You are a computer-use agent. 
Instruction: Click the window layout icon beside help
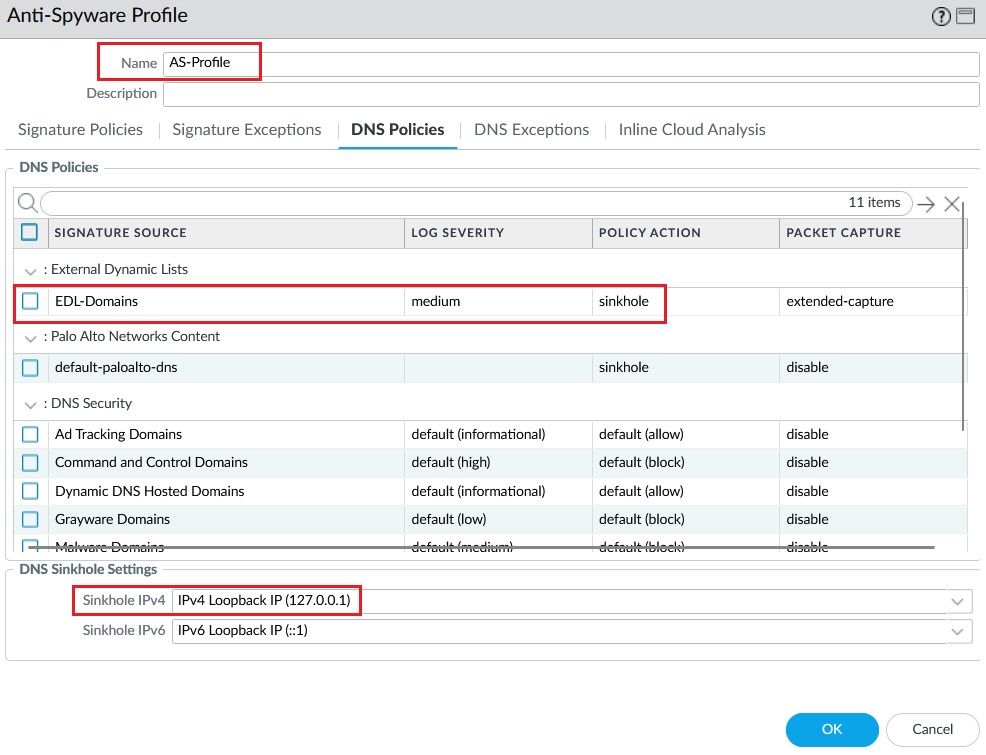click(965, 16)
